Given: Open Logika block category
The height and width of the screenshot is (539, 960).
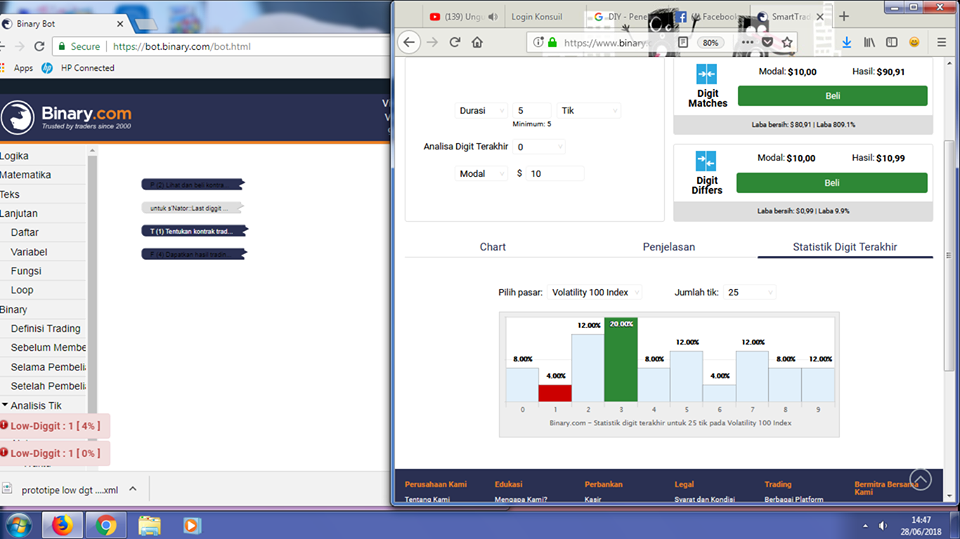Looking at the screenshot, I should [14, 156].
